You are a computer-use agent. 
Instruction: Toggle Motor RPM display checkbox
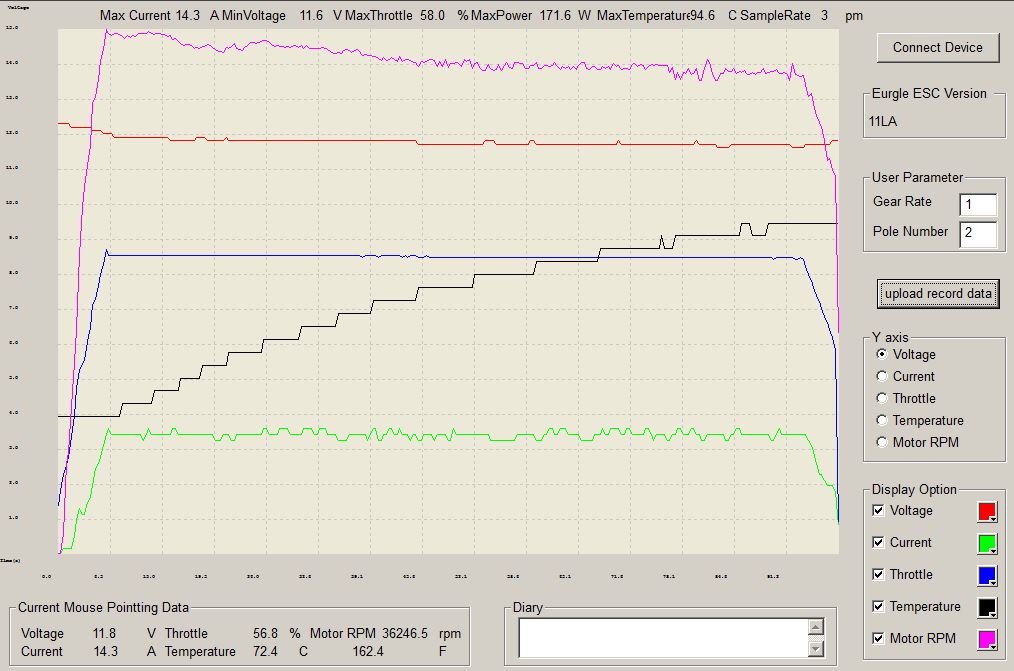(878, 638)
